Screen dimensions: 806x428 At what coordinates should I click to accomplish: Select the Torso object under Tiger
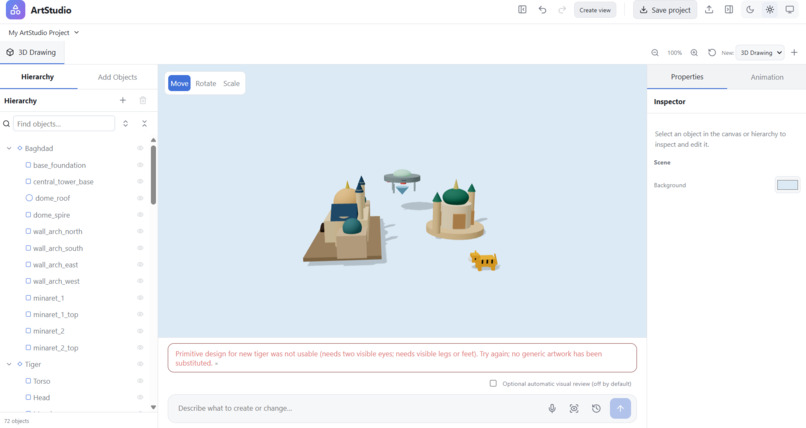tap(42, 381)
